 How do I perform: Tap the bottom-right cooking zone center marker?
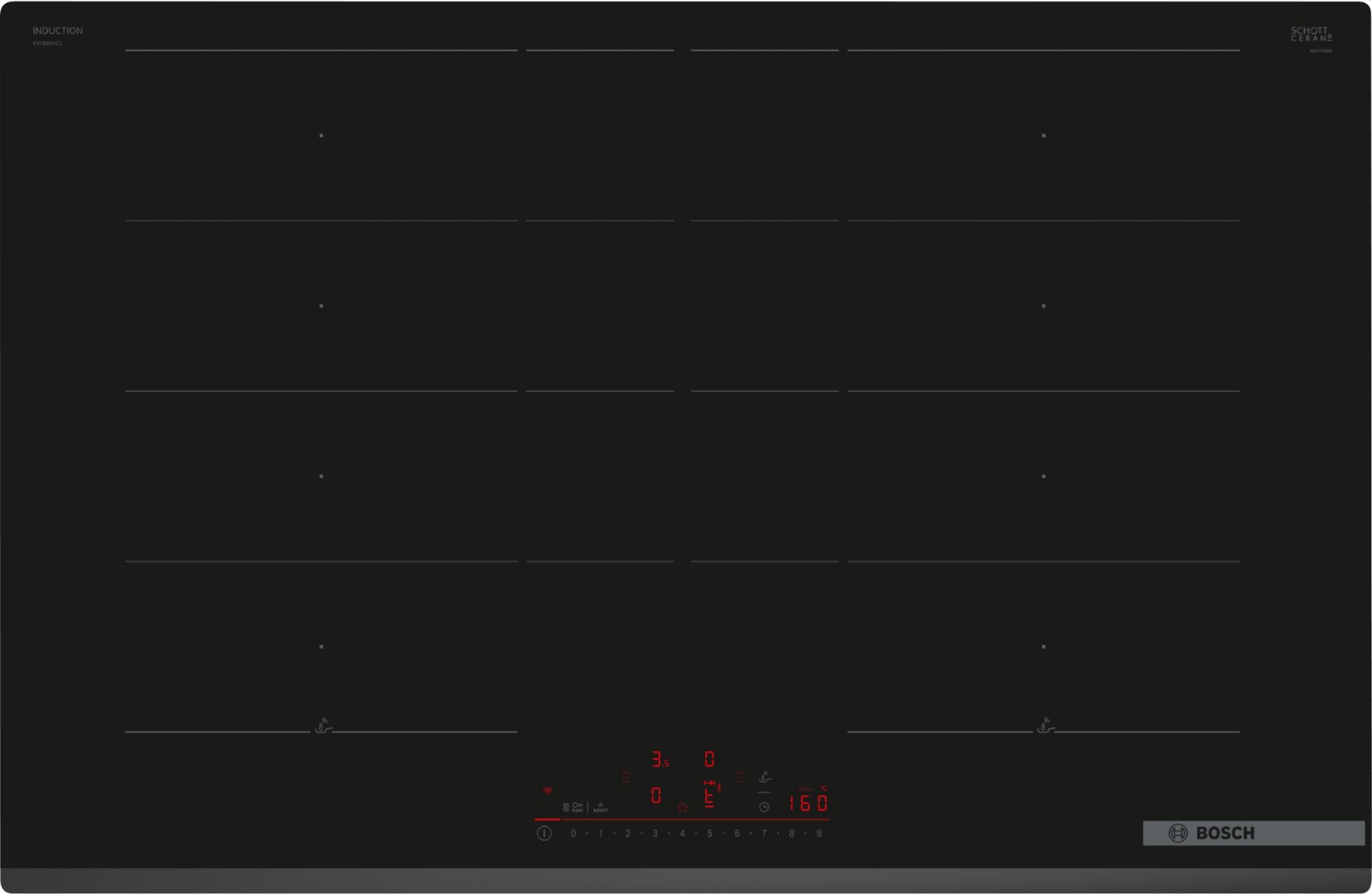coord(1043,646)
